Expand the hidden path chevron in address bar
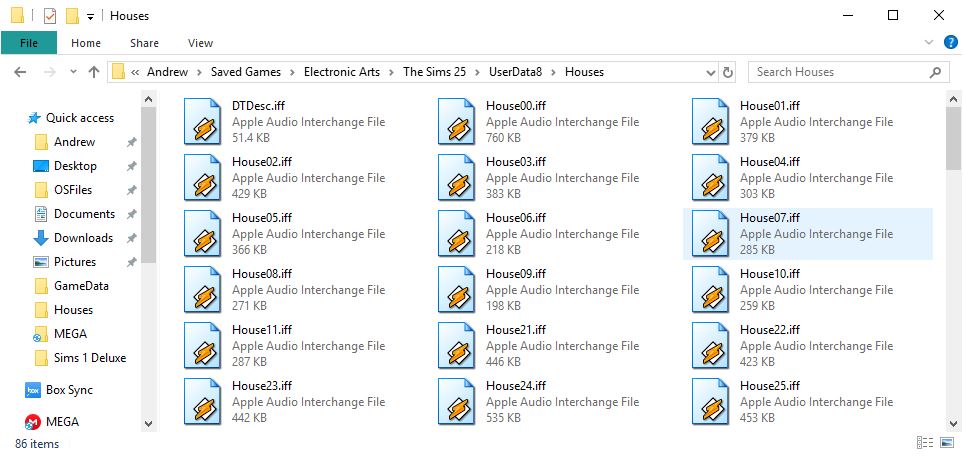This screenshot has width=963, height=456. pyautogui.click(x=135, y=72)
